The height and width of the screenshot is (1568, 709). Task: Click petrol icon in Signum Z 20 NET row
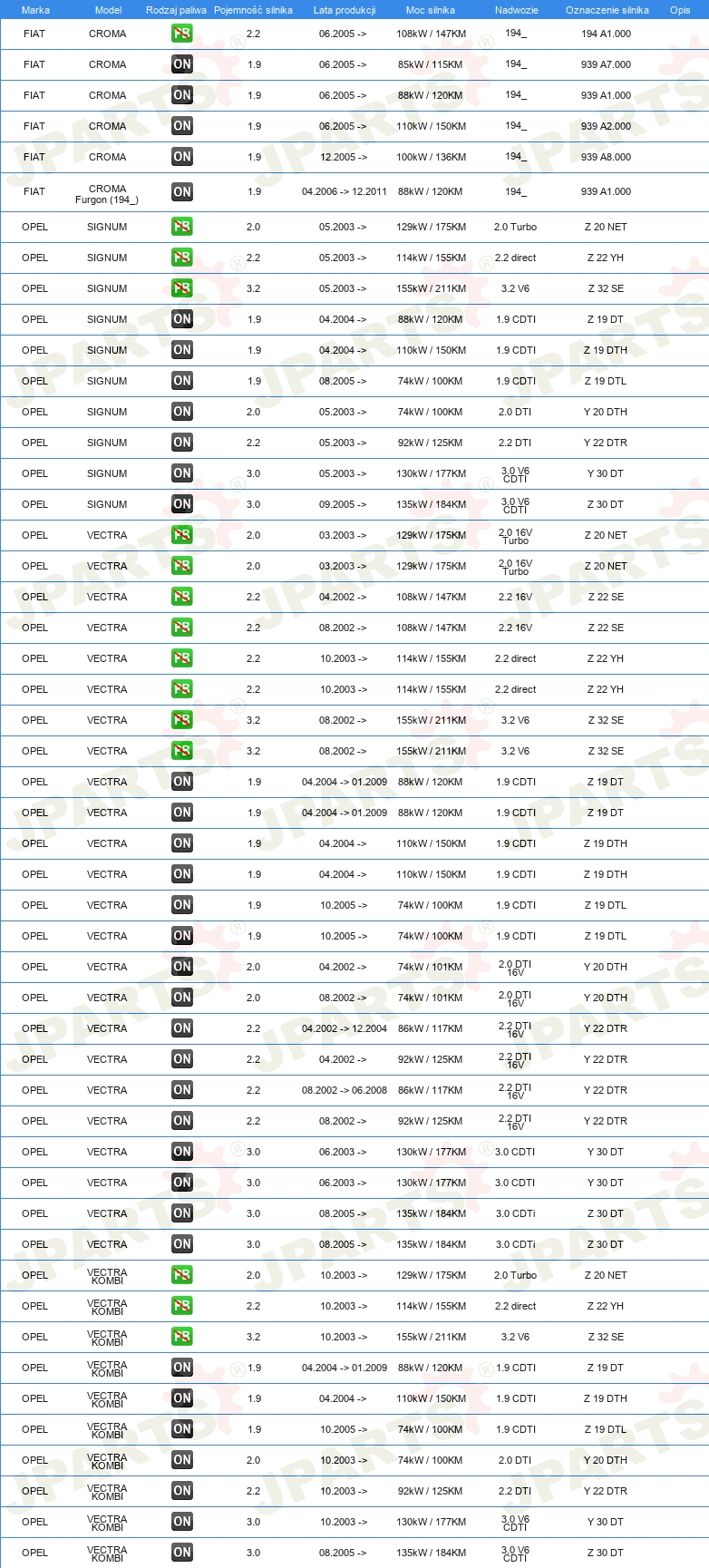182,227
